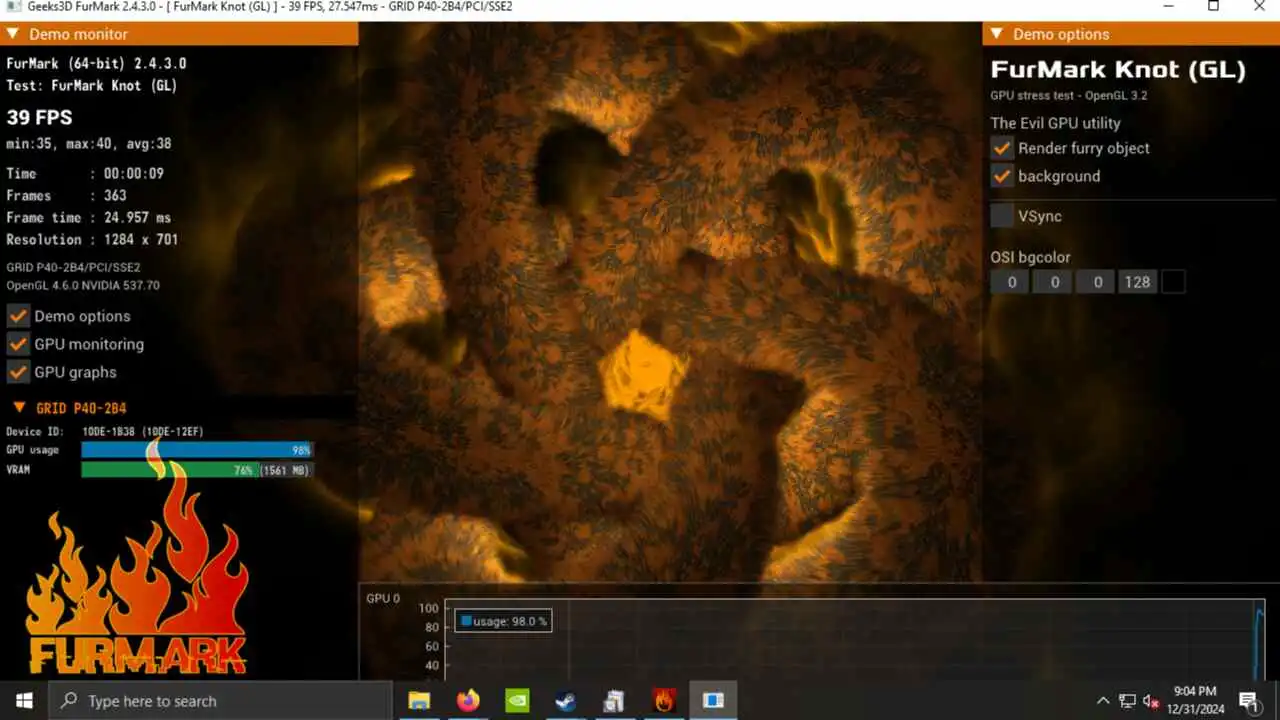Collapse the Demo monitor panel triangle
This screenshot has width=1280, height=720.
pyautogui.click(x=13, y=34)
